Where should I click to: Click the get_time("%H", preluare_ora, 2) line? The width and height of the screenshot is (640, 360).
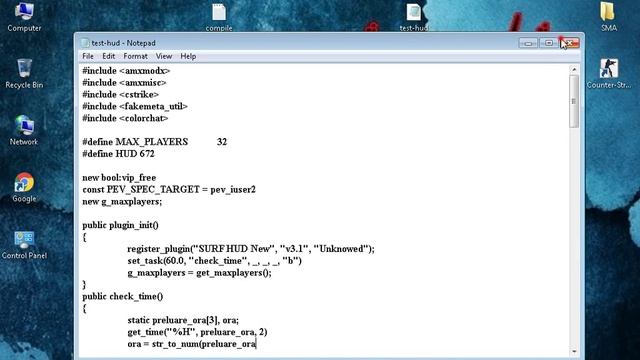coord(197,332)
